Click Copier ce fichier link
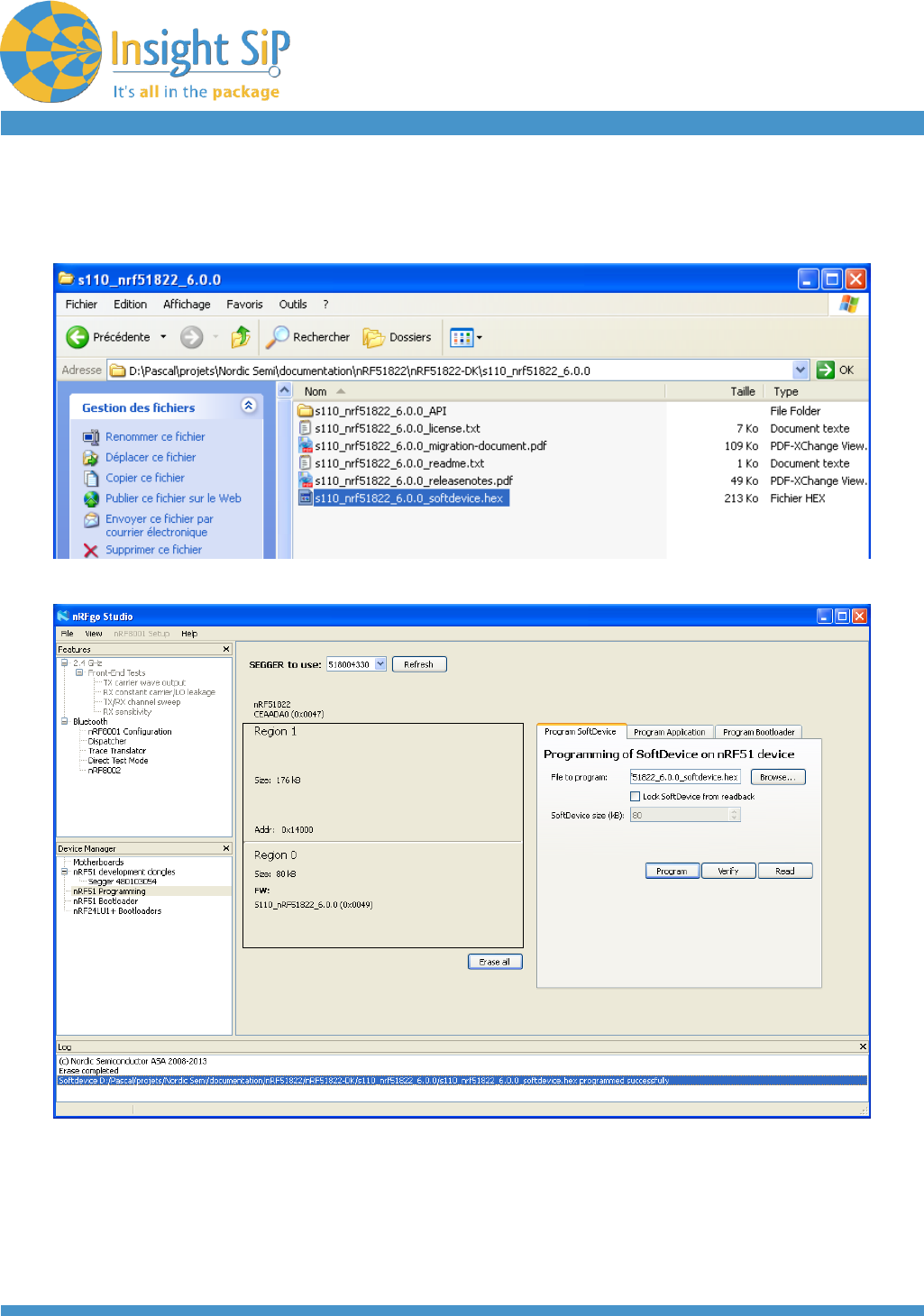 pyautogui.click(x=145, y=479)
